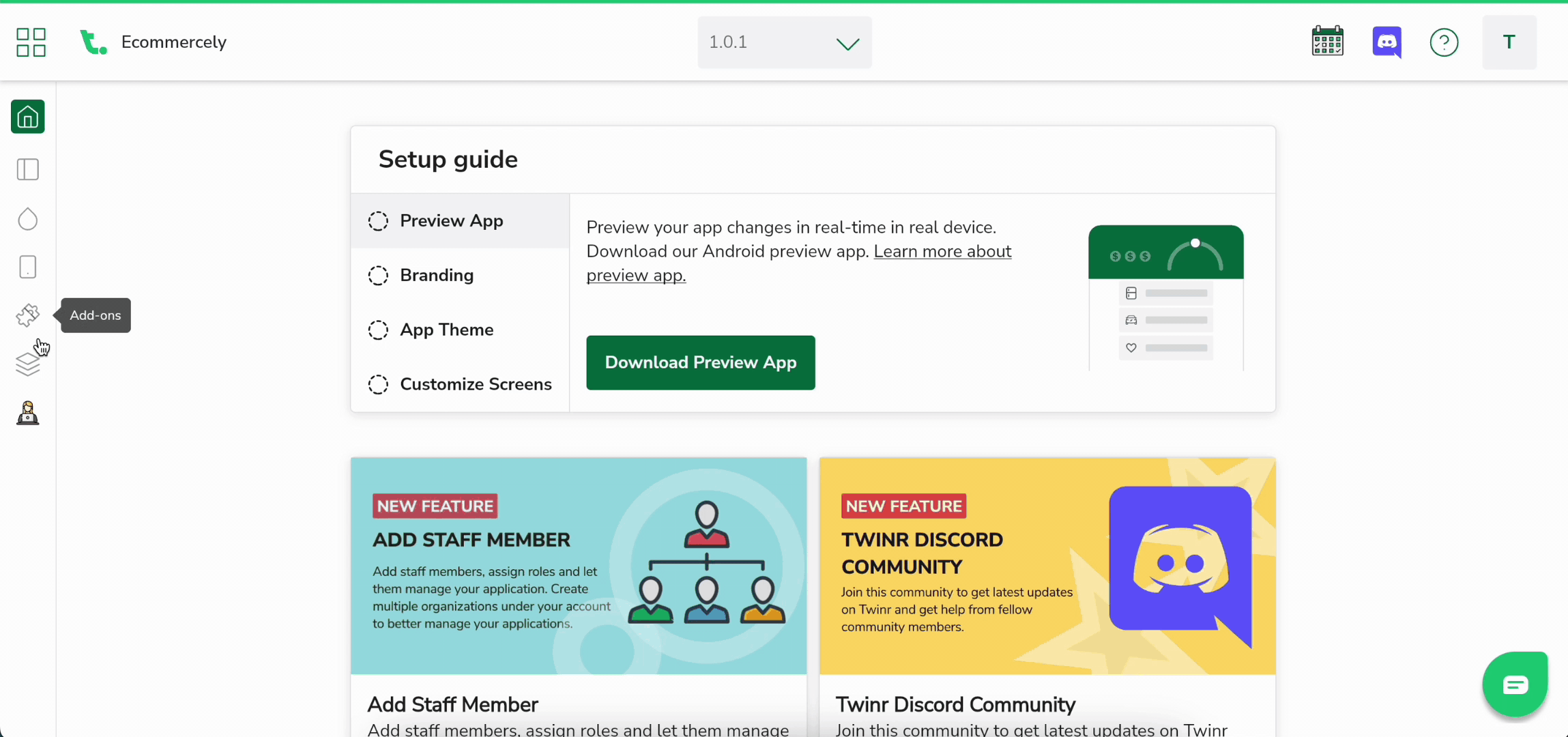Open the Add-ons puzzle icon
The height and width of the screenshot is (737, 1568).
coord(28,315)
